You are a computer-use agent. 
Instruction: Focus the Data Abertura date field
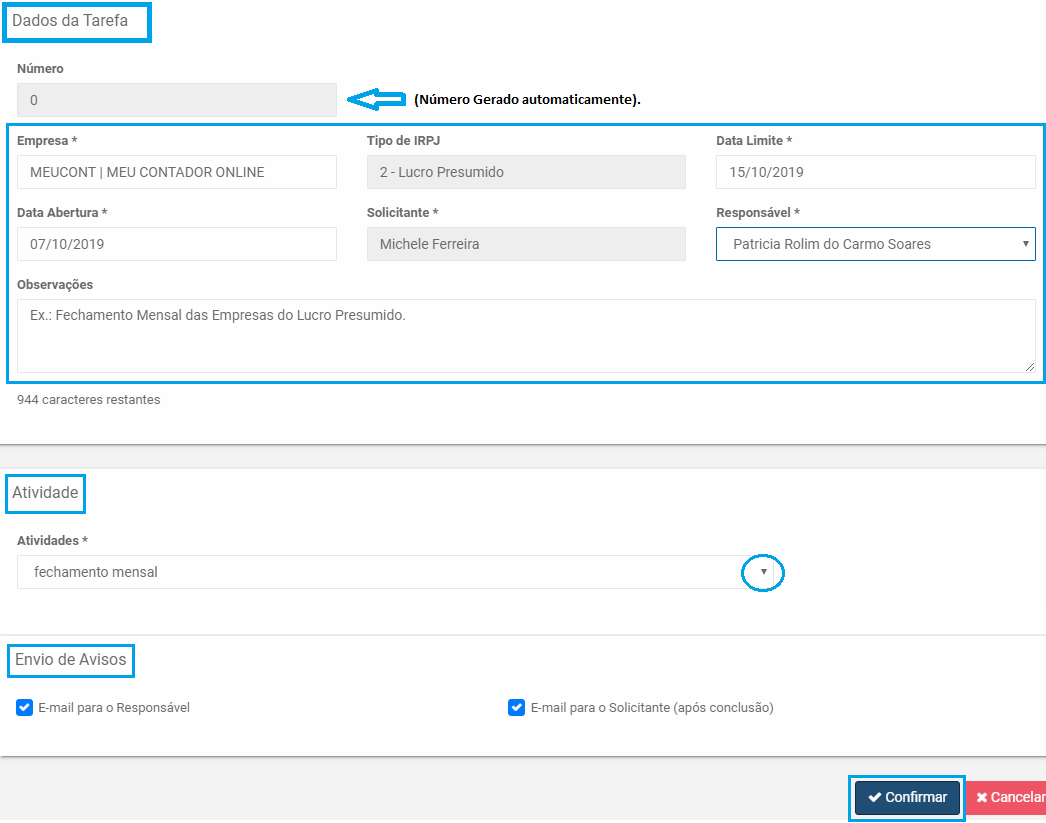click(177, 244)
